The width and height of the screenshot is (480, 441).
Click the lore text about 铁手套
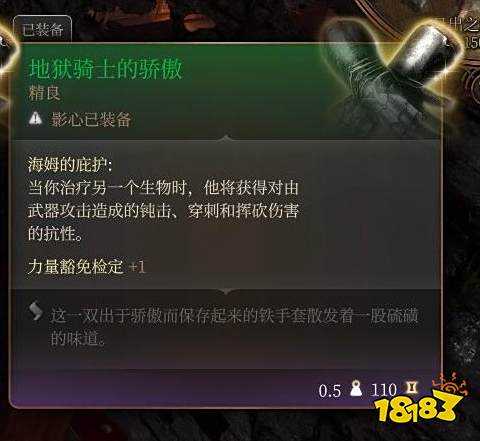[x=234, y=327]
